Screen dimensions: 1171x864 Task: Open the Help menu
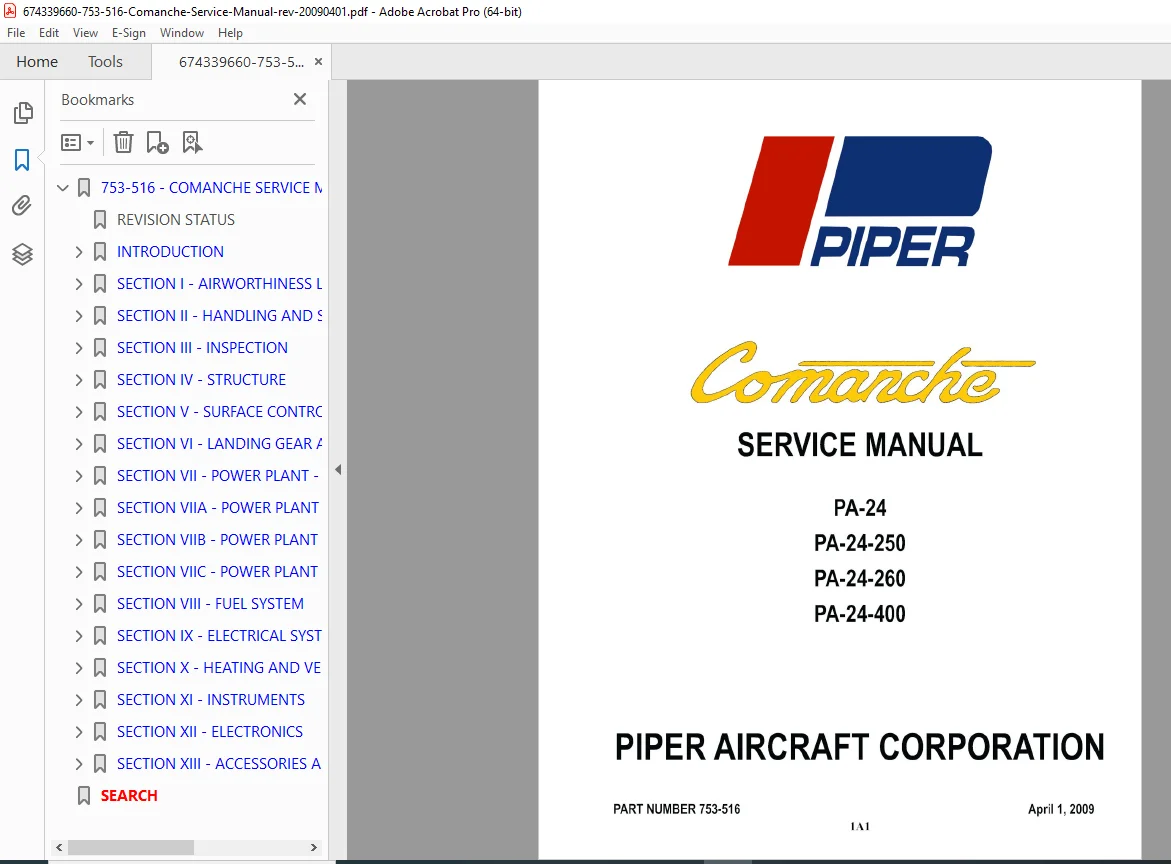[230, 33]
